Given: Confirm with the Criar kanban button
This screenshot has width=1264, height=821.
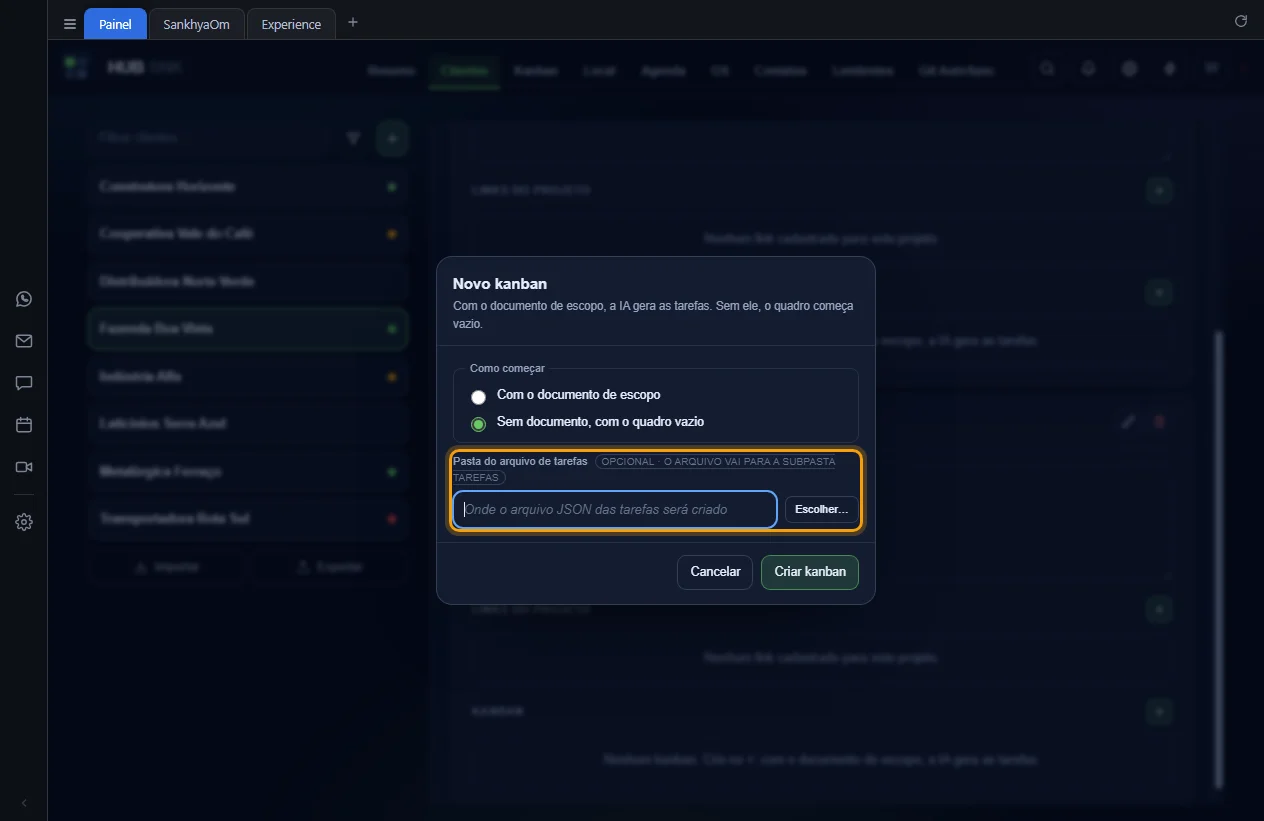Looking at the screenshot, I should [810, 572].
